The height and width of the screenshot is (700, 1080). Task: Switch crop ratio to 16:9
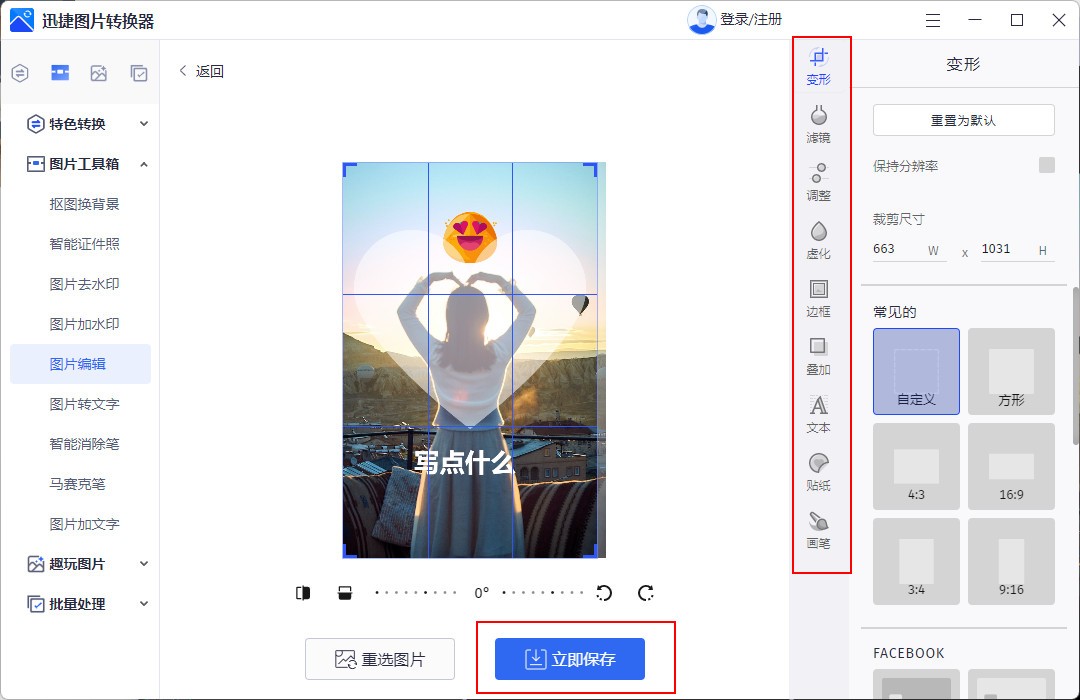[1011, 466]
